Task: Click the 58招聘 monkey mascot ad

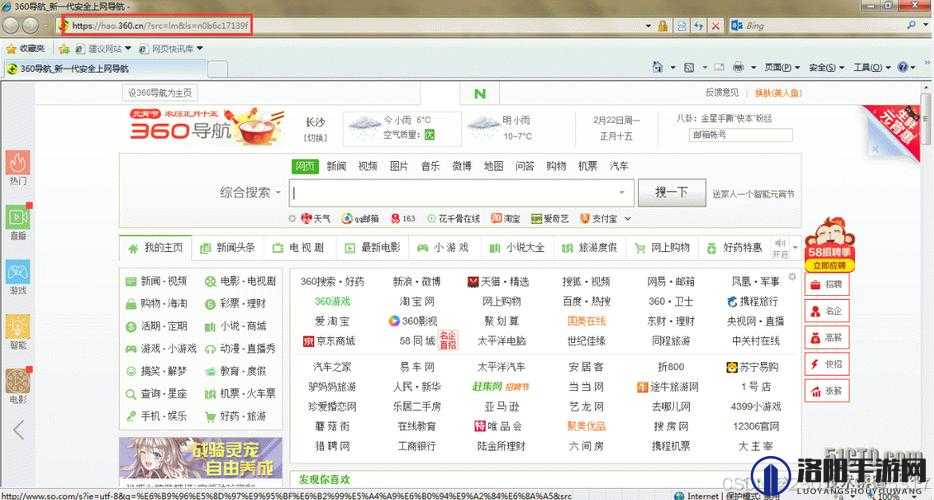Action: point(829,244)
